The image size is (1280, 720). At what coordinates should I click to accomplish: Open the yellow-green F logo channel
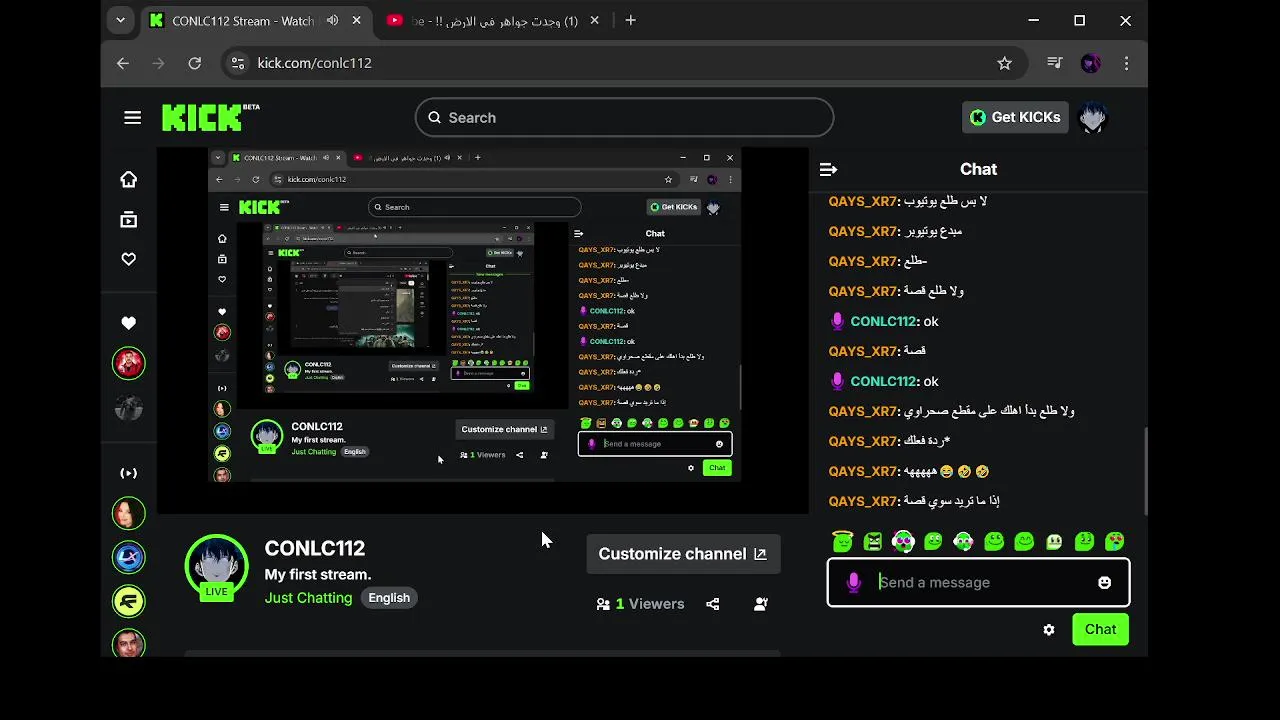click(128, 601)
